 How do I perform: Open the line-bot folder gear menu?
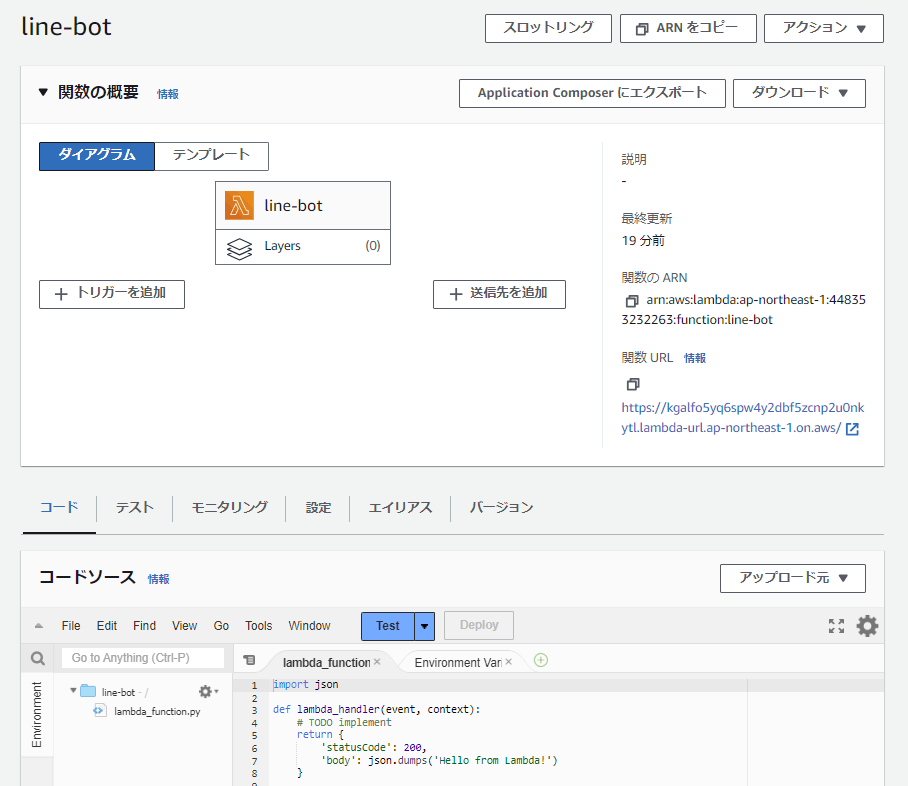pyautogui.click(x=208, y=691)
